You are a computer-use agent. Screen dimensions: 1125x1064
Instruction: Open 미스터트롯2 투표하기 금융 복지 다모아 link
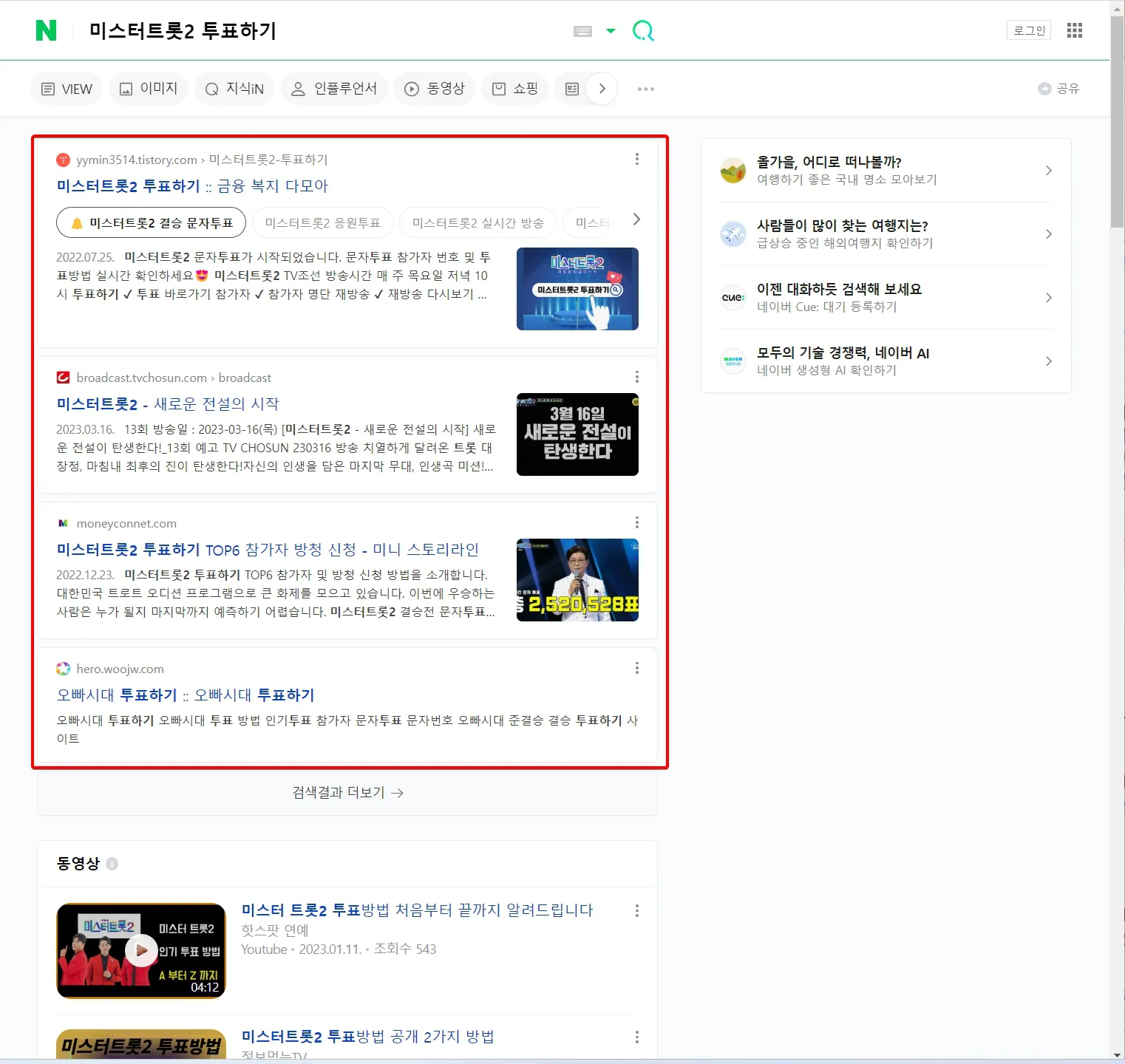[x=192, y=185]
